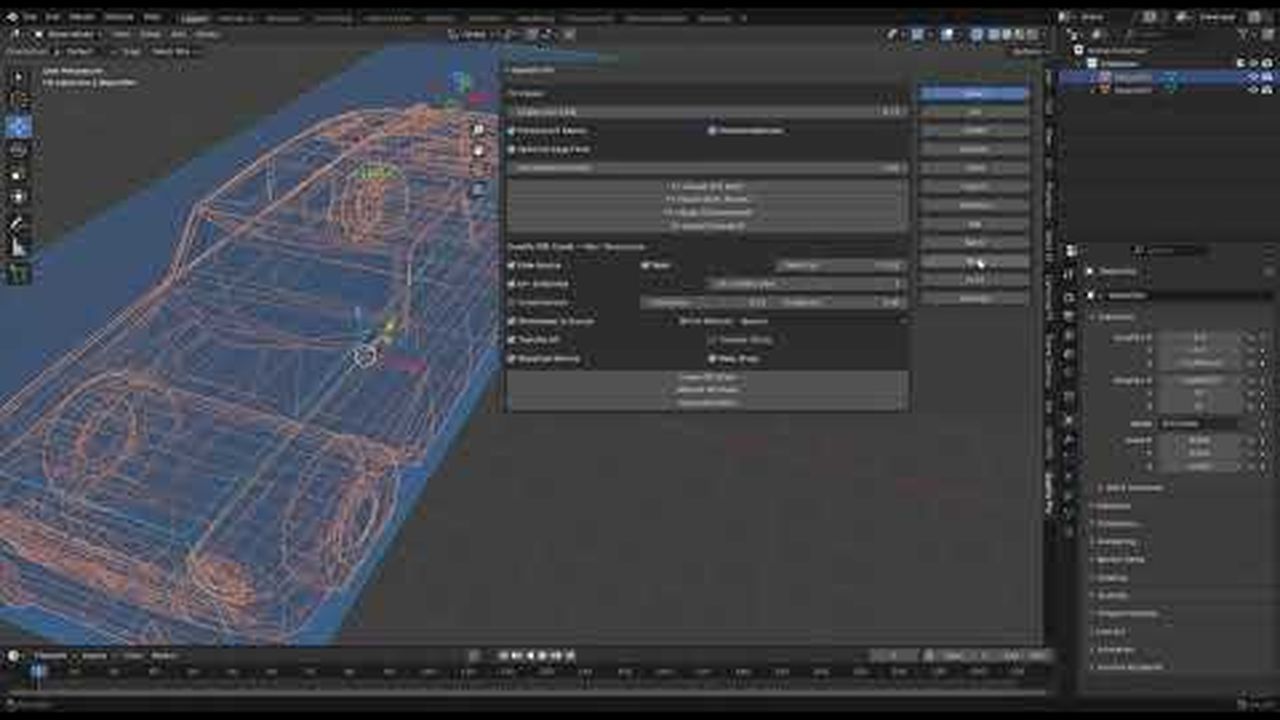Jump to the timeline end frame

pyautogui.click(x=569, y=656)
